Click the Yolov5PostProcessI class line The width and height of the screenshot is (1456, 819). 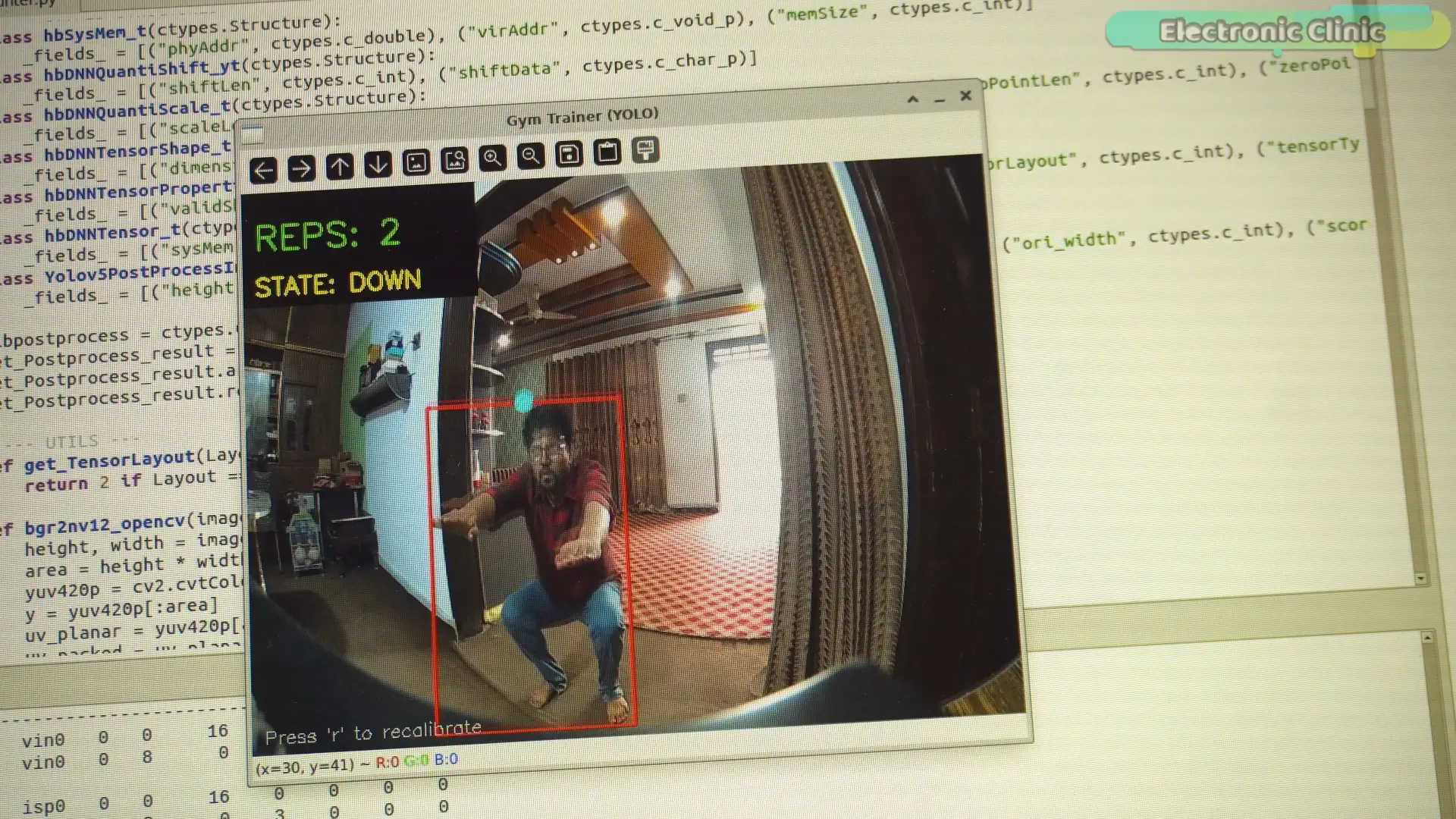pyautogui.click(x=118, y=275)
